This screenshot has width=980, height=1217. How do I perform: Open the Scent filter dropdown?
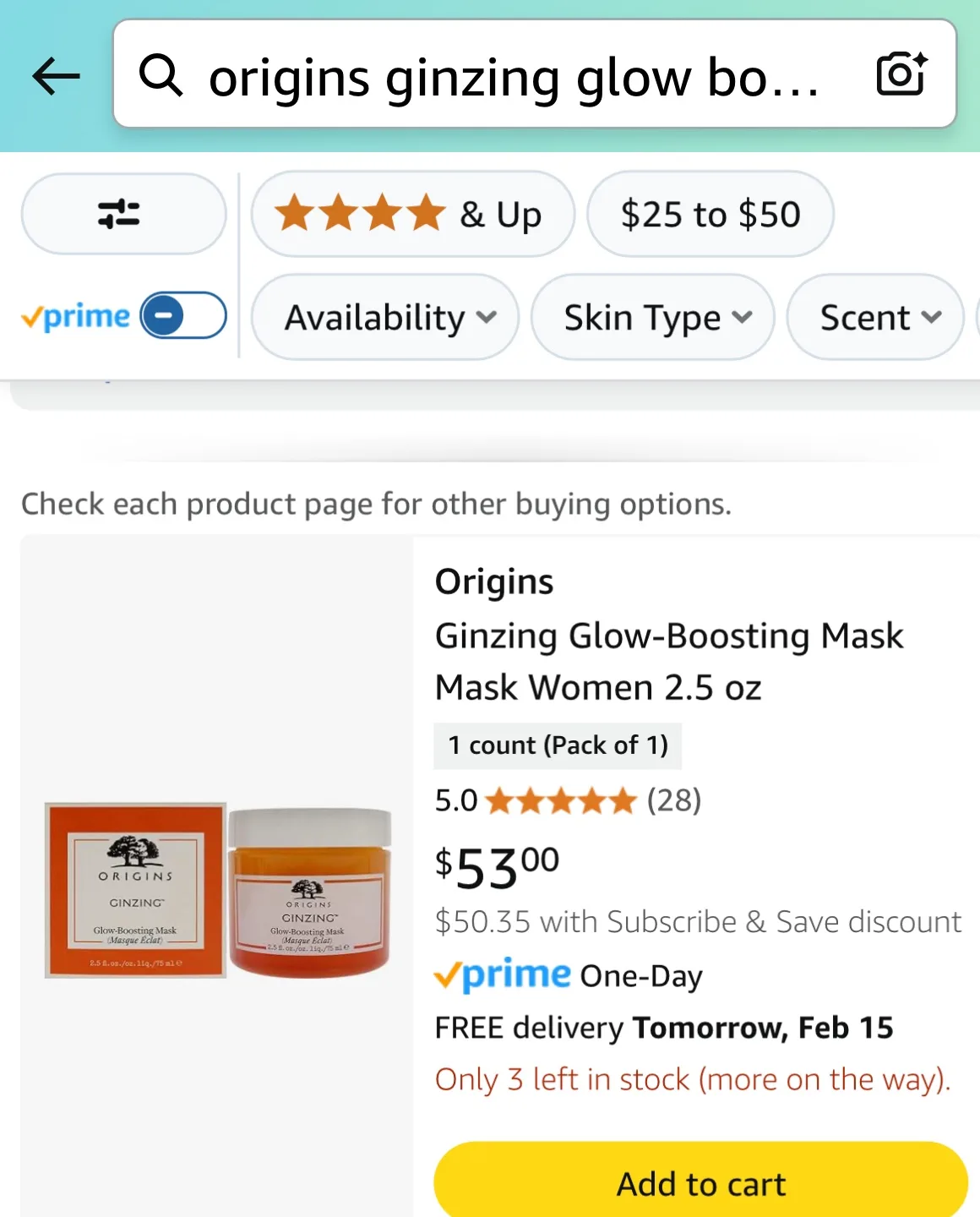pyautogui.click(x=874, y=318)
